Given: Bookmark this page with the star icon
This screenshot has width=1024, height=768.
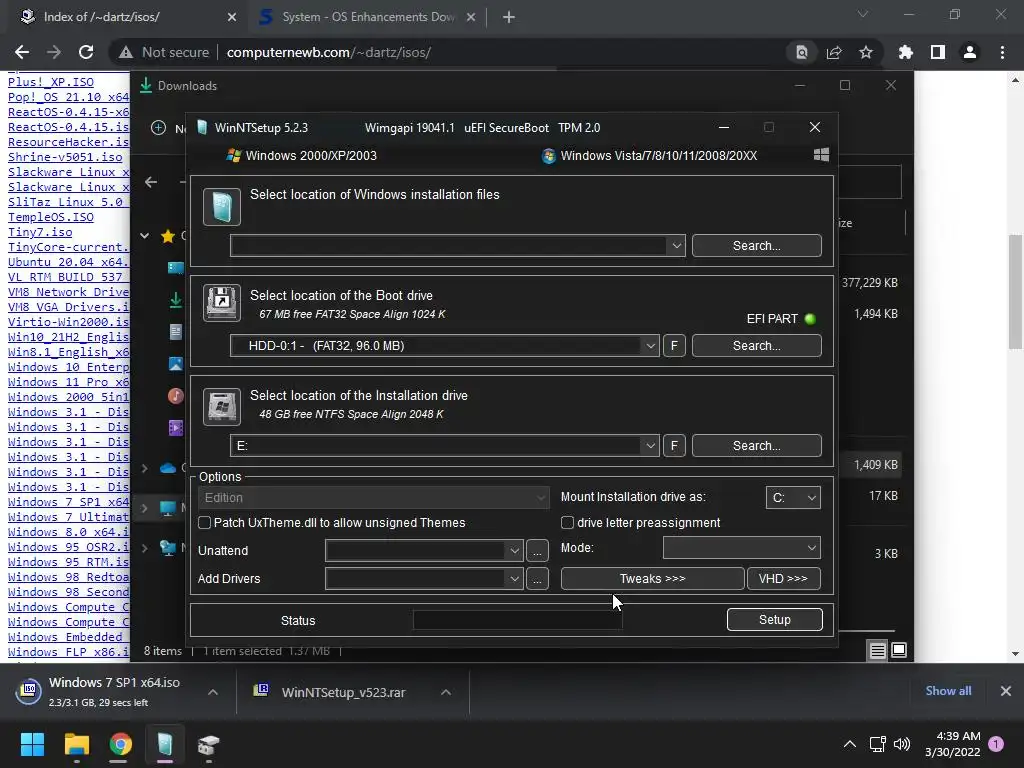Looking at the screenshot, I should pyautogui.click(x=865, y=52).
